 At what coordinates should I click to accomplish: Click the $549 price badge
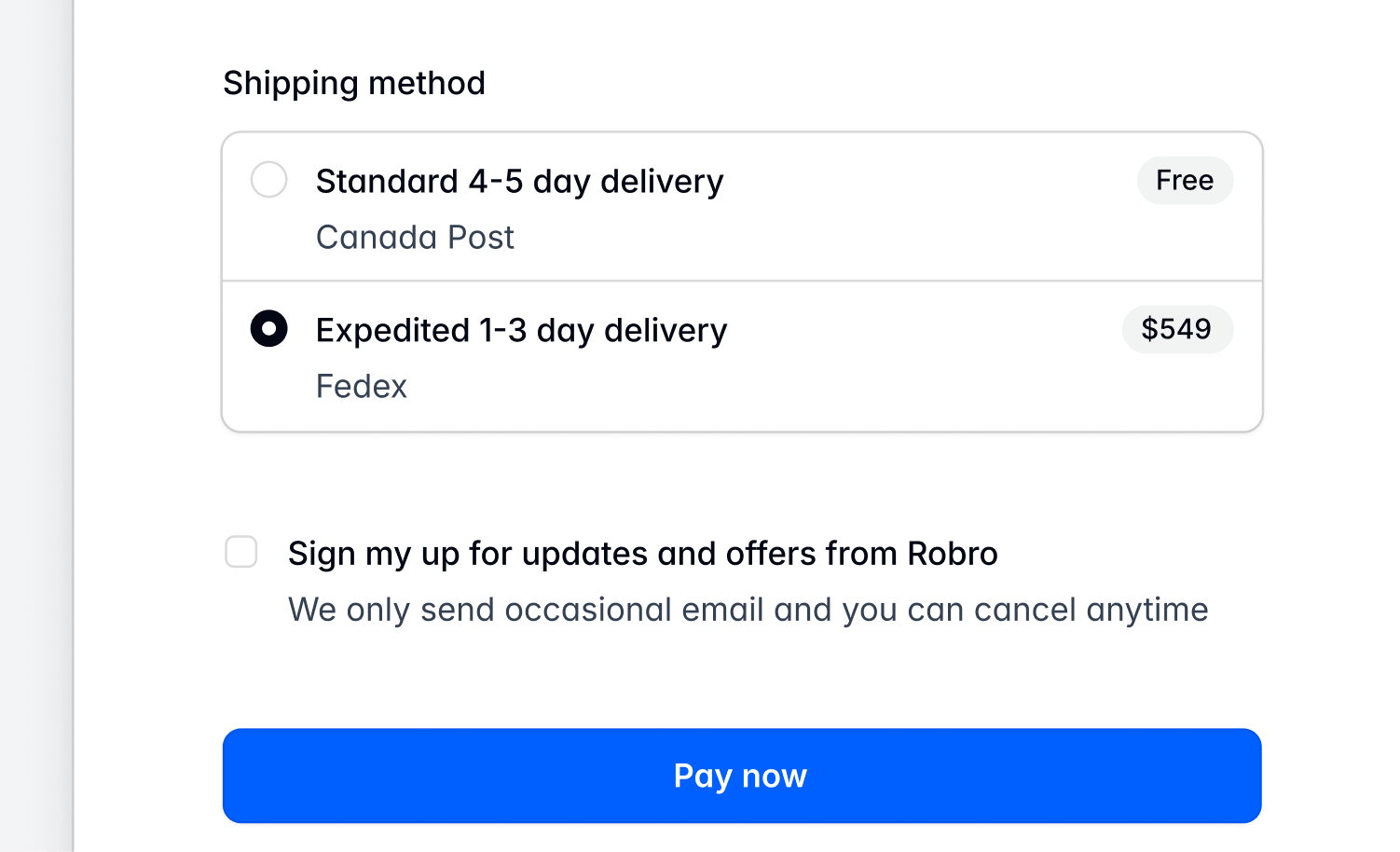(x=1177, y=329)
